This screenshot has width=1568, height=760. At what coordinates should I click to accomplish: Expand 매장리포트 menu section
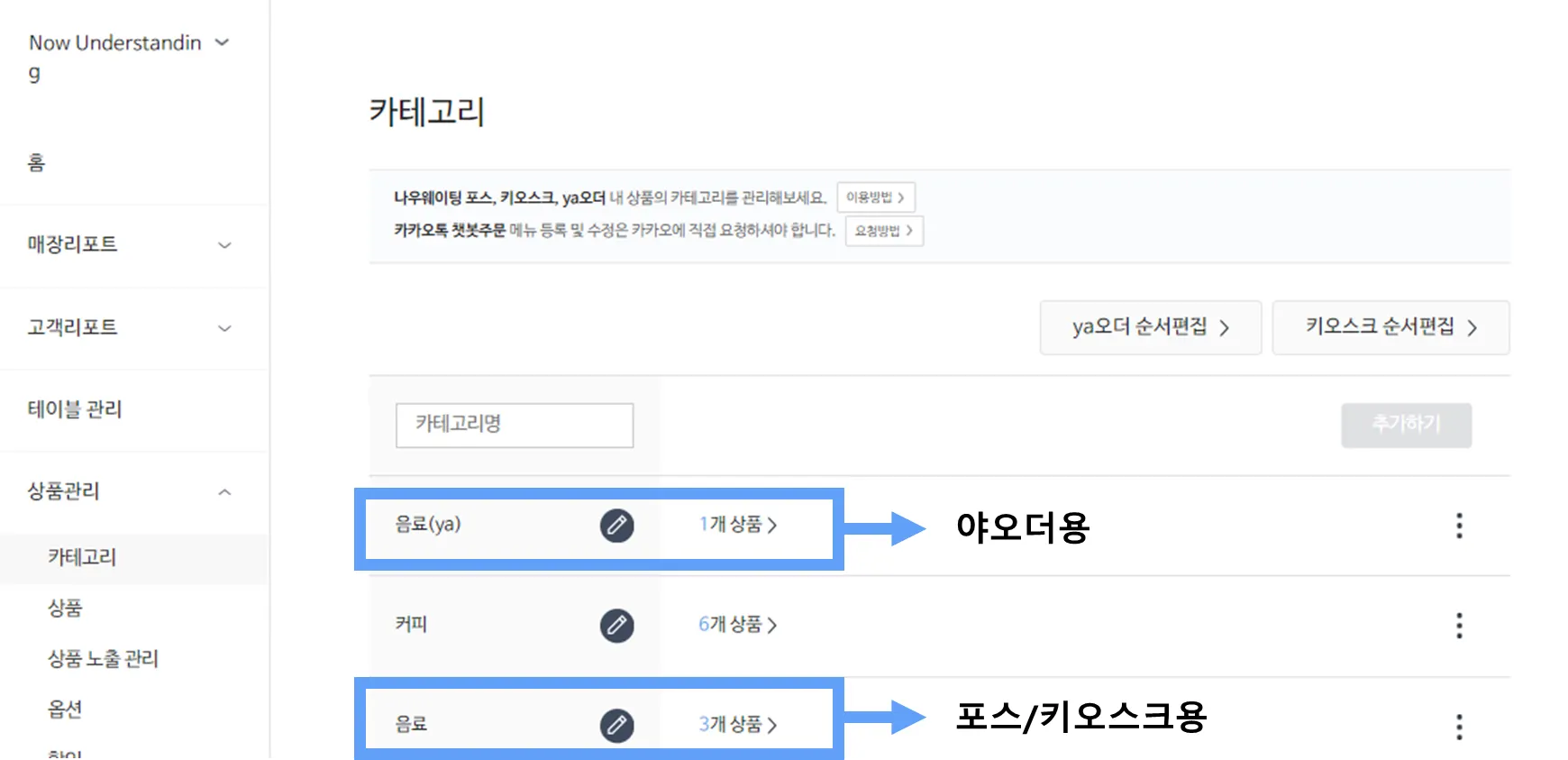click(224, 245)
